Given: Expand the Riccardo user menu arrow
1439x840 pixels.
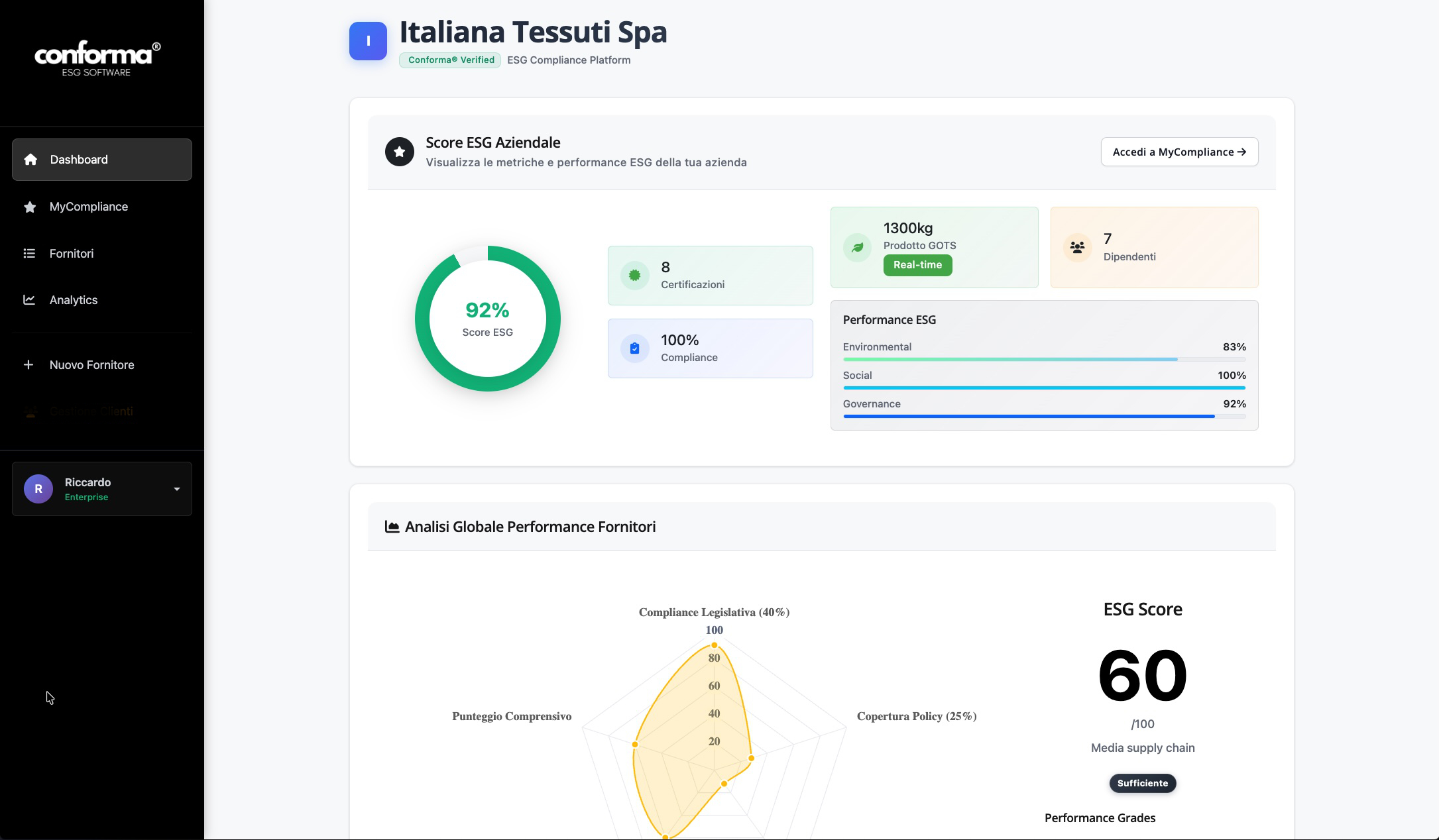Looking at the screenshot, I should click(x=177, y=489).
